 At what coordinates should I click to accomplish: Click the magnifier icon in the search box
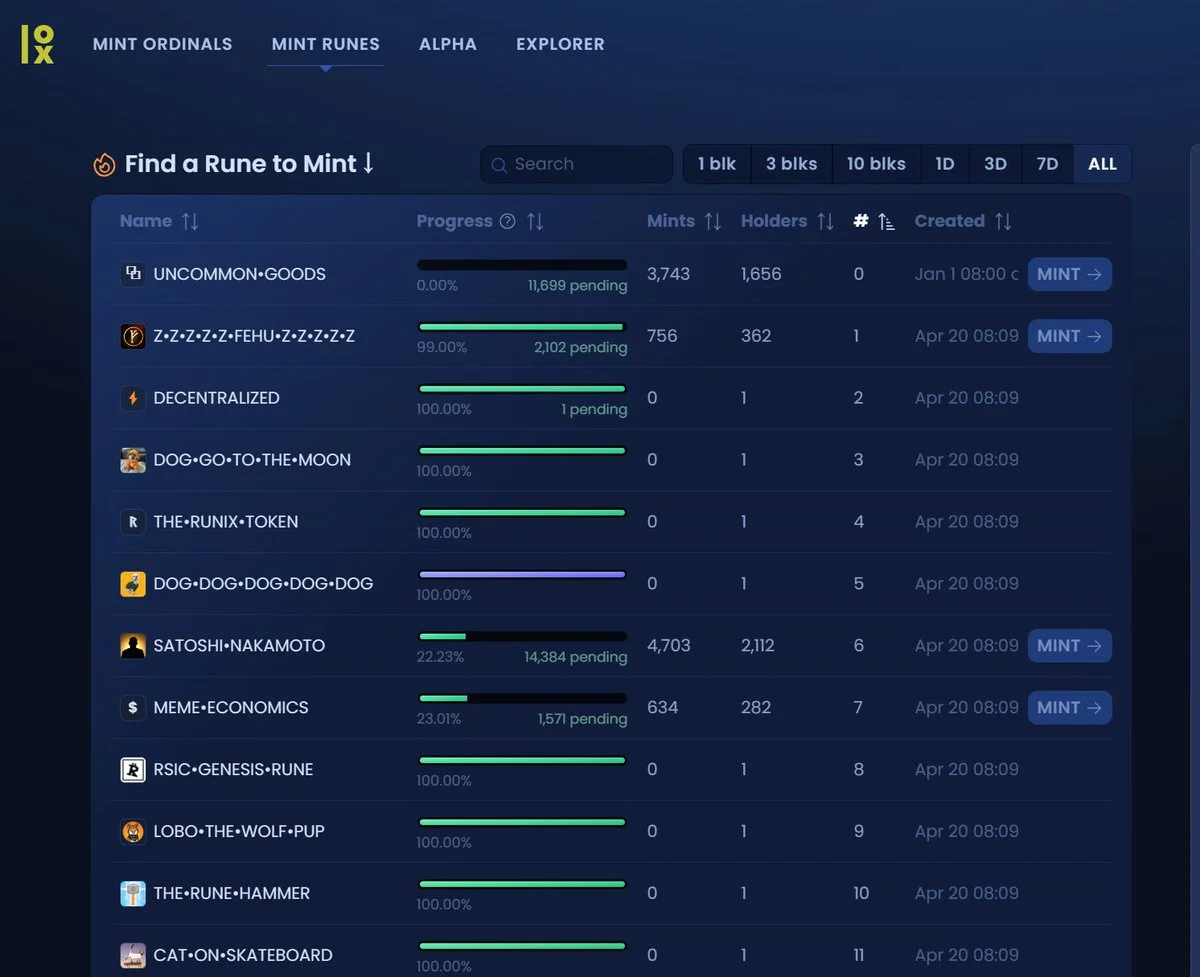pyautogui.click(x=499, y=165)
